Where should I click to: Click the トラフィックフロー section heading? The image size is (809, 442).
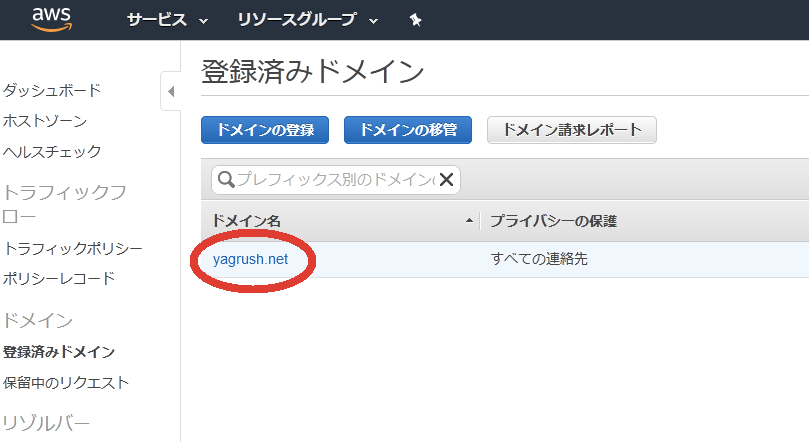[64, 204]
